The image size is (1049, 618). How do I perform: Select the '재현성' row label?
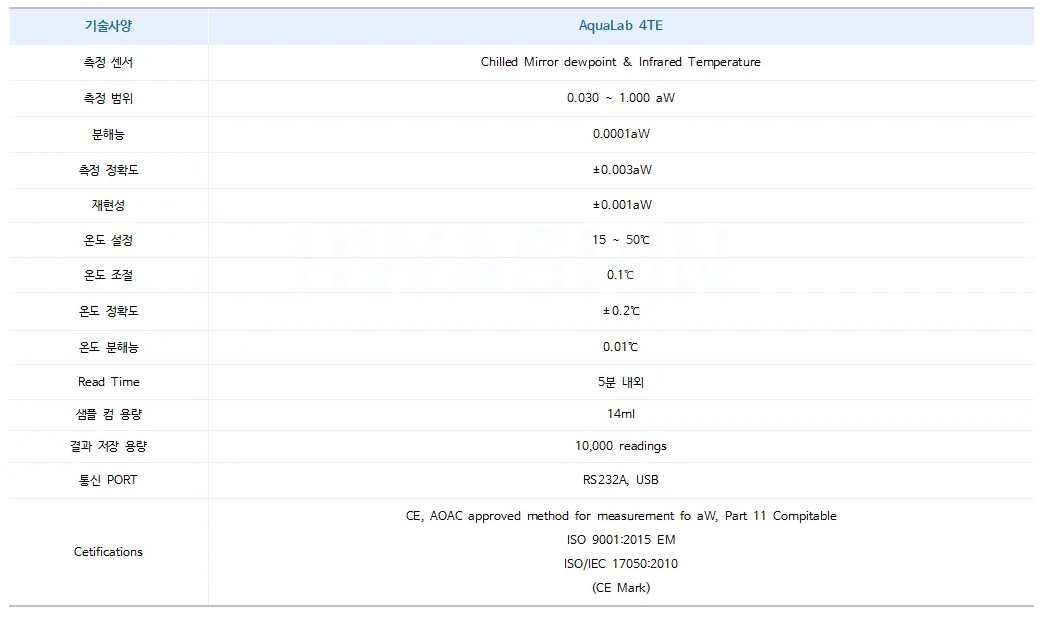(108, 205)
